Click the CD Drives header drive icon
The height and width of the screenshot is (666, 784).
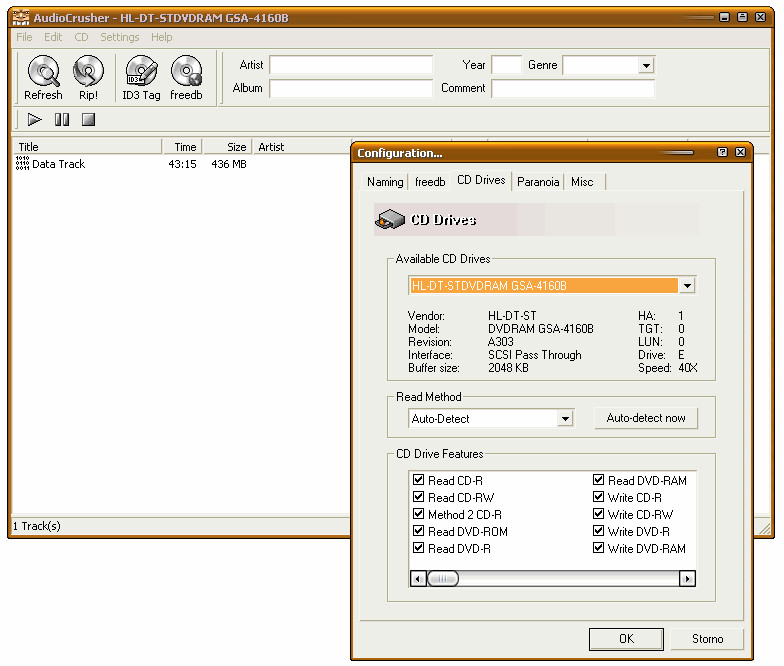pos(390,220)
